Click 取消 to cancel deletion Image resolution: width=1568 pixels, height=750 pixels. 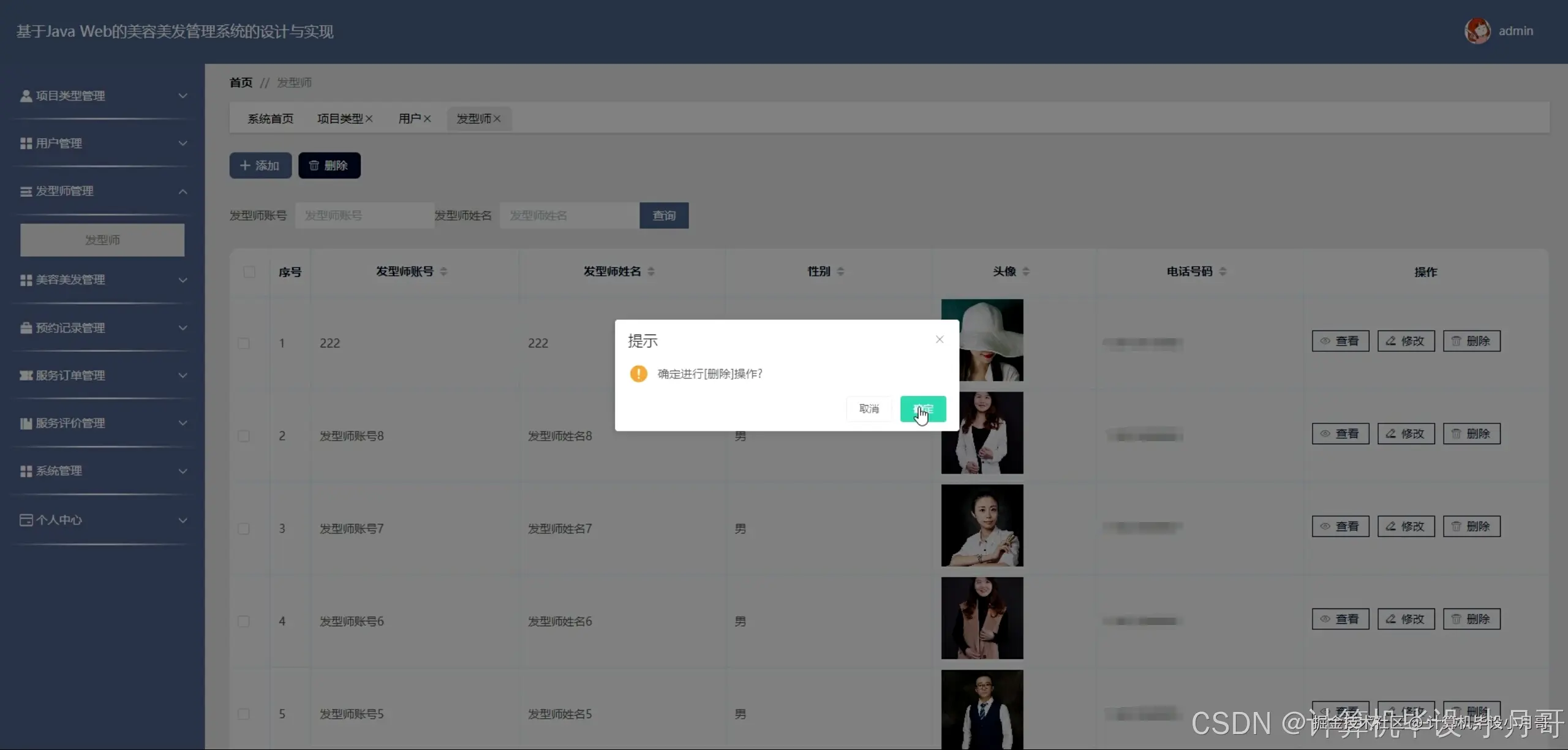(x=869, y=409)
